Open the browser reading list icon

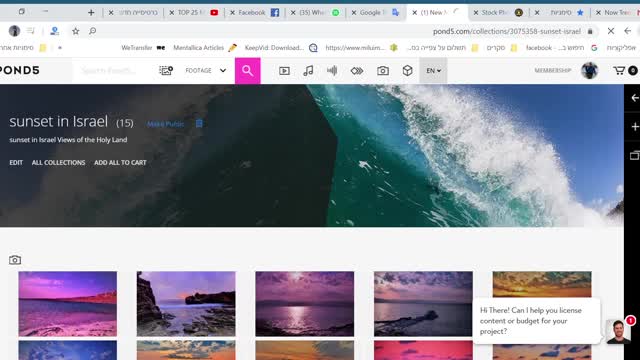coord(31,31)
